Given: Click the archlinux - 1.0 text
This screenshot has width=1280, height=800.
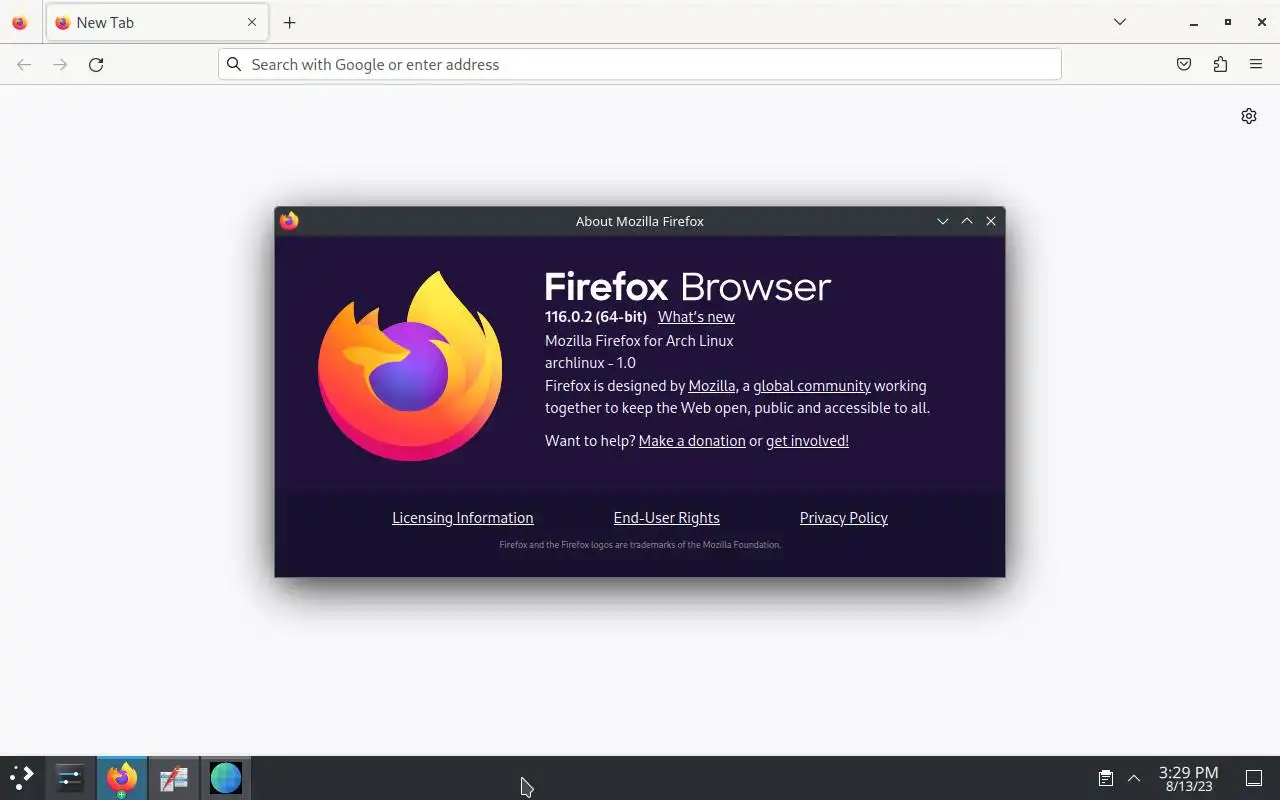Looking at the screenshot, I should pos(590,363).
